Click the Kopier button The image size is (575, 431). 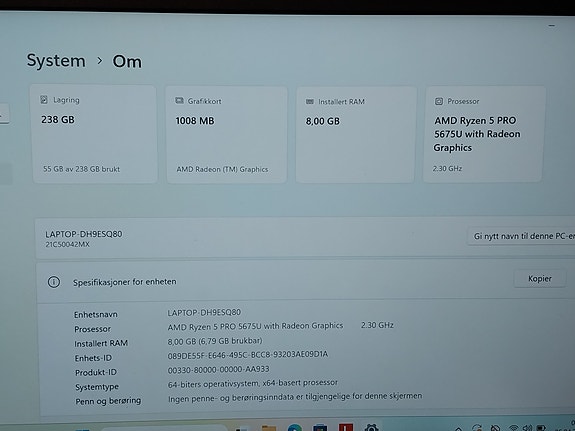tap(539, 278)
